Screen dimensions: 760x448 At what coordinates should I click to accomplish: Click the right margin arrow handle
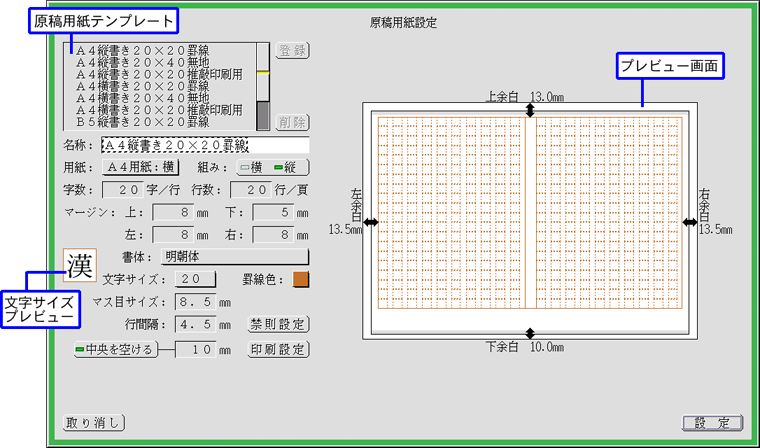coord(689,222)
